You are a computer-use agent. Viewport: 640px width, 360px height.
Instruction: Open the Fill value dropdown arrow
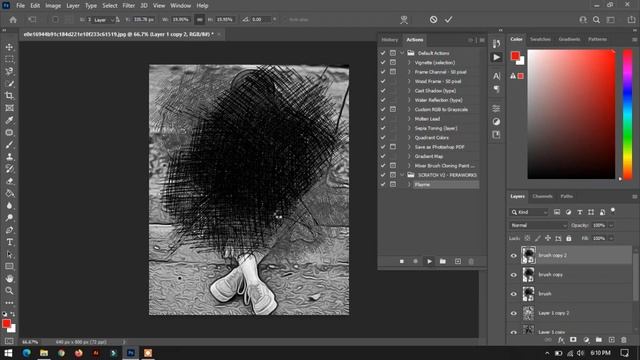tap(611, 238)
